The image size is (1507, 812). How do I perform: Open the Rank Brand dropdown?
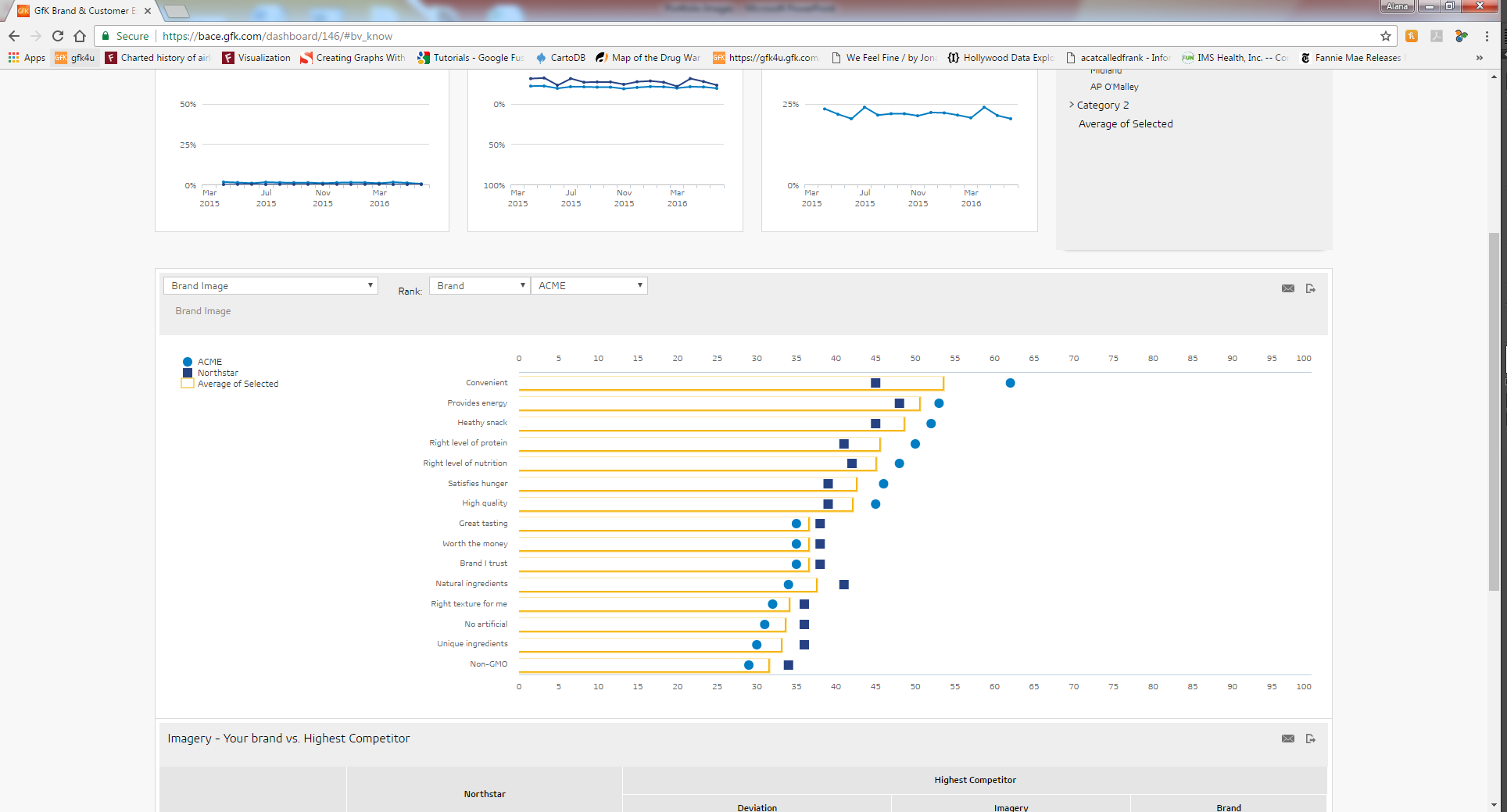[x=479, y=286]
